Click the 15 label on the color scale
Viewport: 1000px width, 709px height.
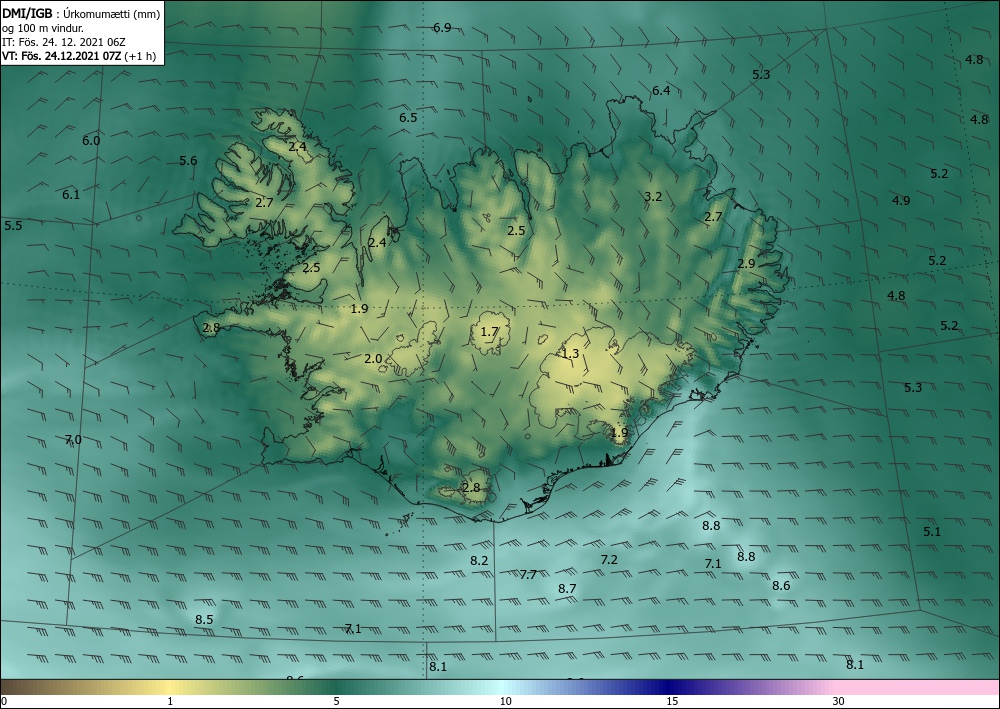pos(672,701)
